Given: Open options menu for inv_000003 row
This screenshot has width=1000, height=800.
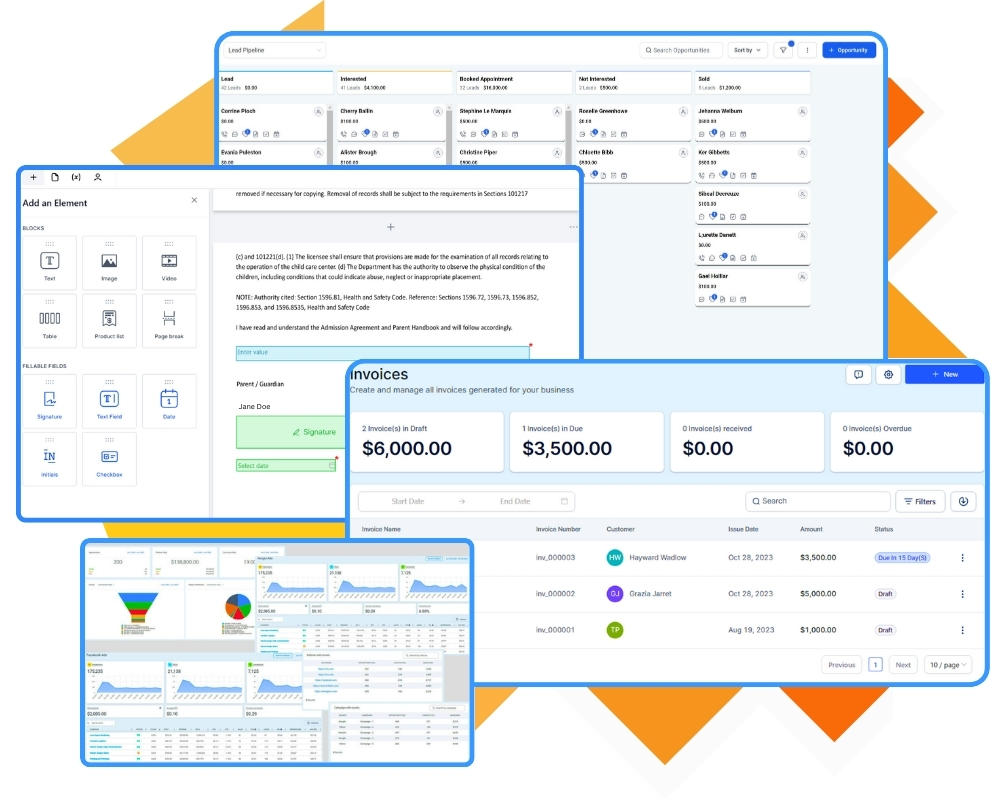Looking at the screenshot, I should pyautogui.click(x=962, y=558).
